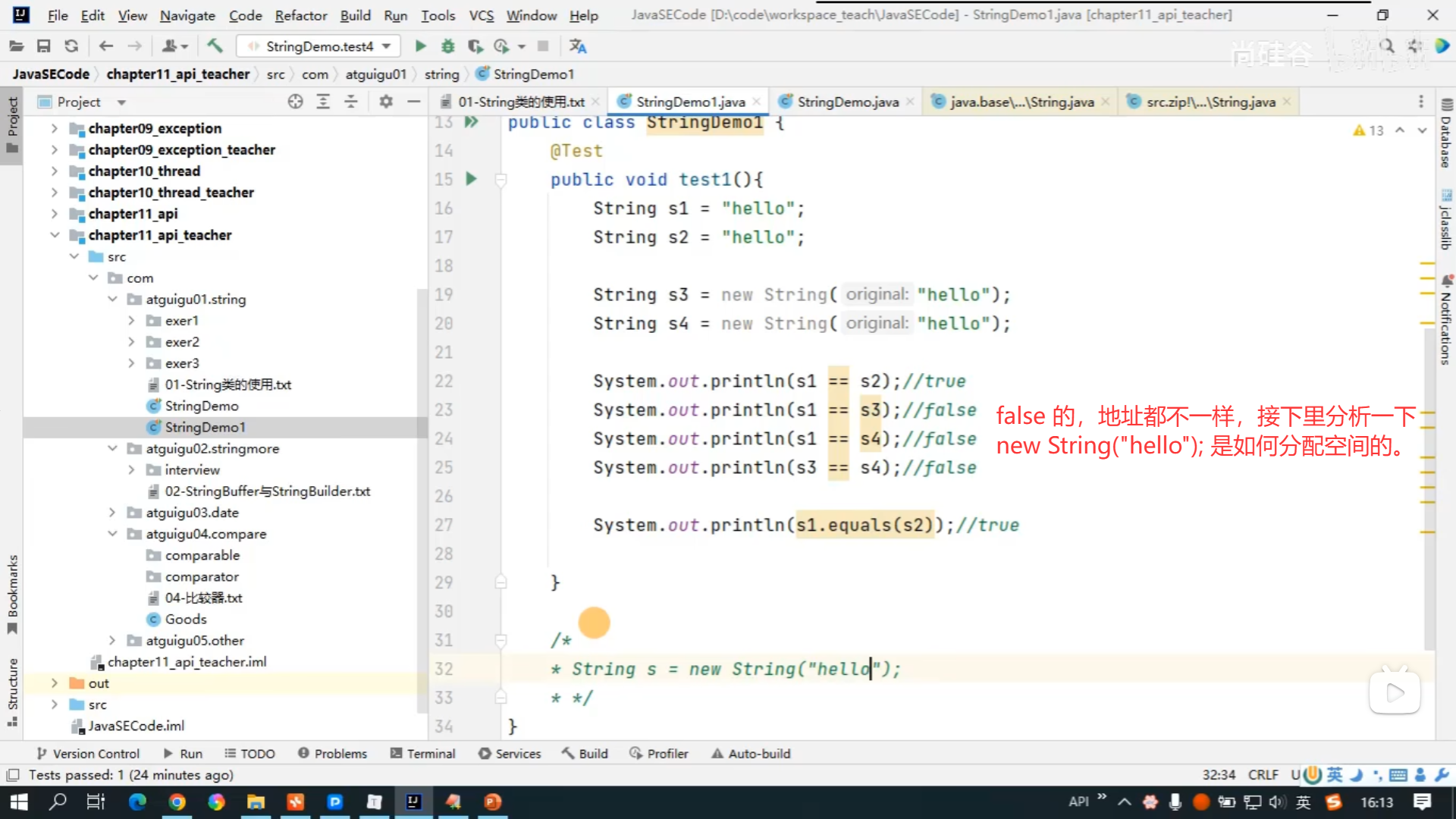This screenshot has width=1456, height=819.
Task: Open Terminal tool window button
Action: click(x=422, y=753)
